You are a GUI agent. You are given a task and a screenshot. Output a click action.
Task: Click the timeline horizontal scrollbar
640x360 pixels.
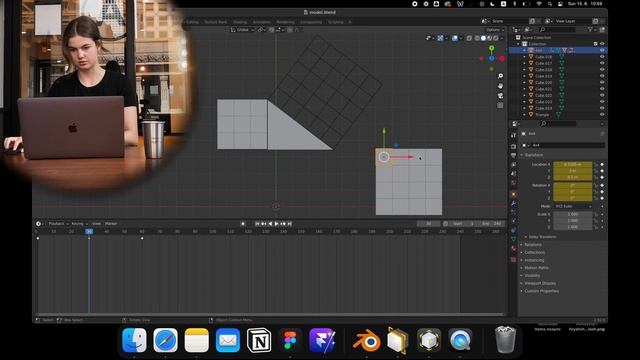coord(269,314)
